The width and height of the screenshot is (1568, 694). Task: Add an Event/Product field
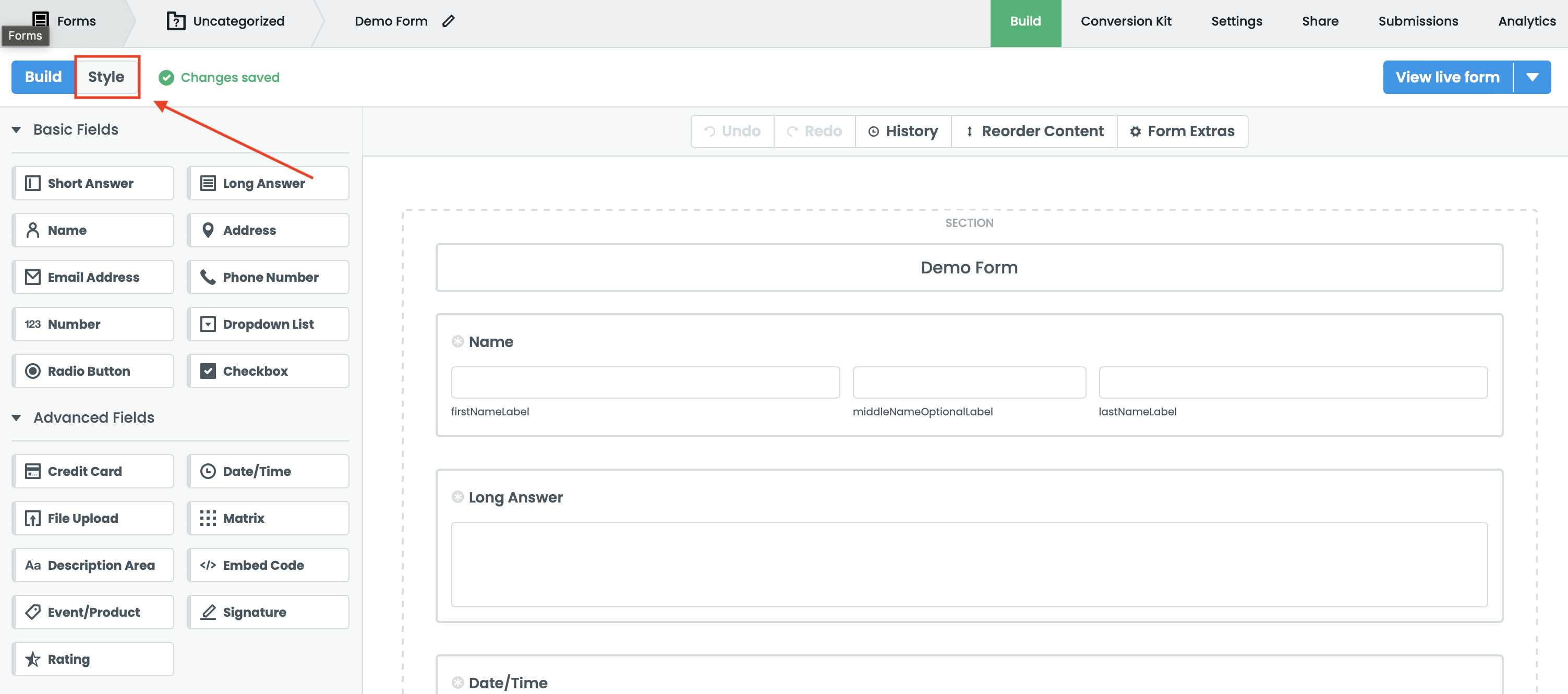[x=92, y=612]
